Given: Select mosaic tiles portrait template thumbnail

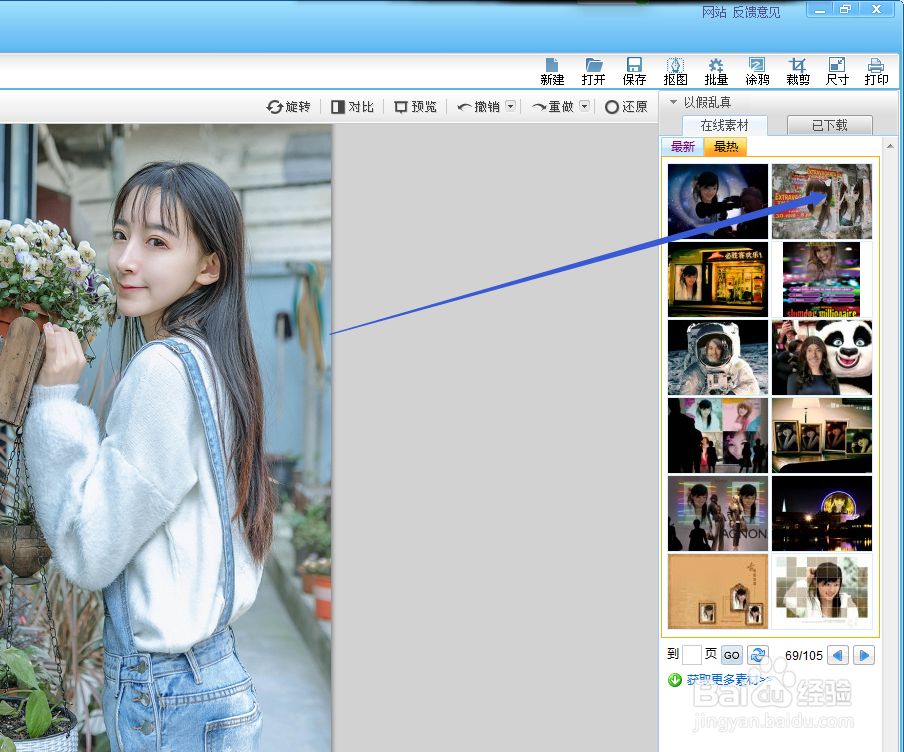Looking at the screenshot, I should click(x=822, y=591).
